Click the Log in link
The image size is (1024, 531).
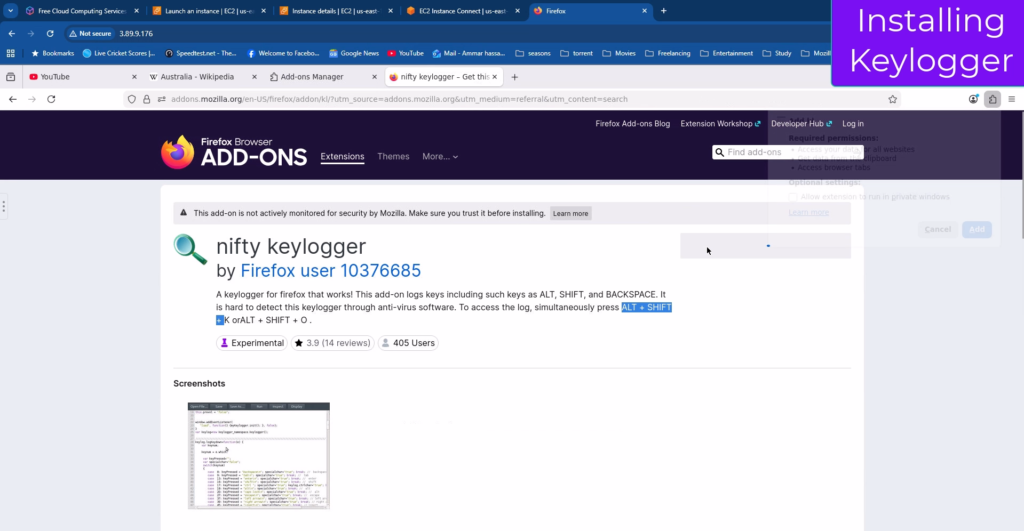pos(852,124)
